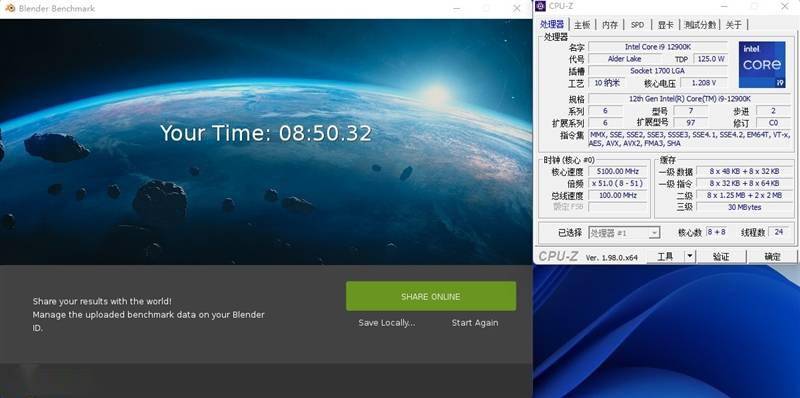
Task: Click the Your Time: 08:50.32 result text
Action: pyautogui.click(x=266, y=133)
